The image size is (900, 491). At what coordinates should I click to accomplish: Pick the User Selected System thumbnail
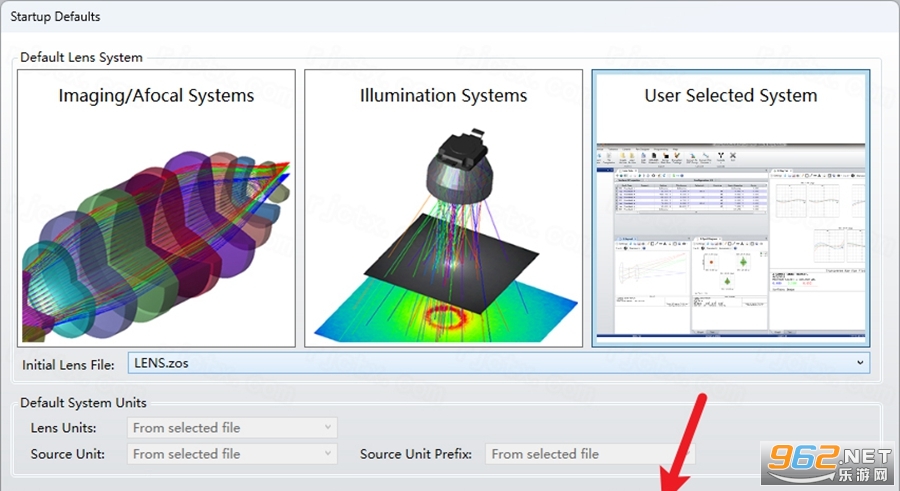[731, 208]
